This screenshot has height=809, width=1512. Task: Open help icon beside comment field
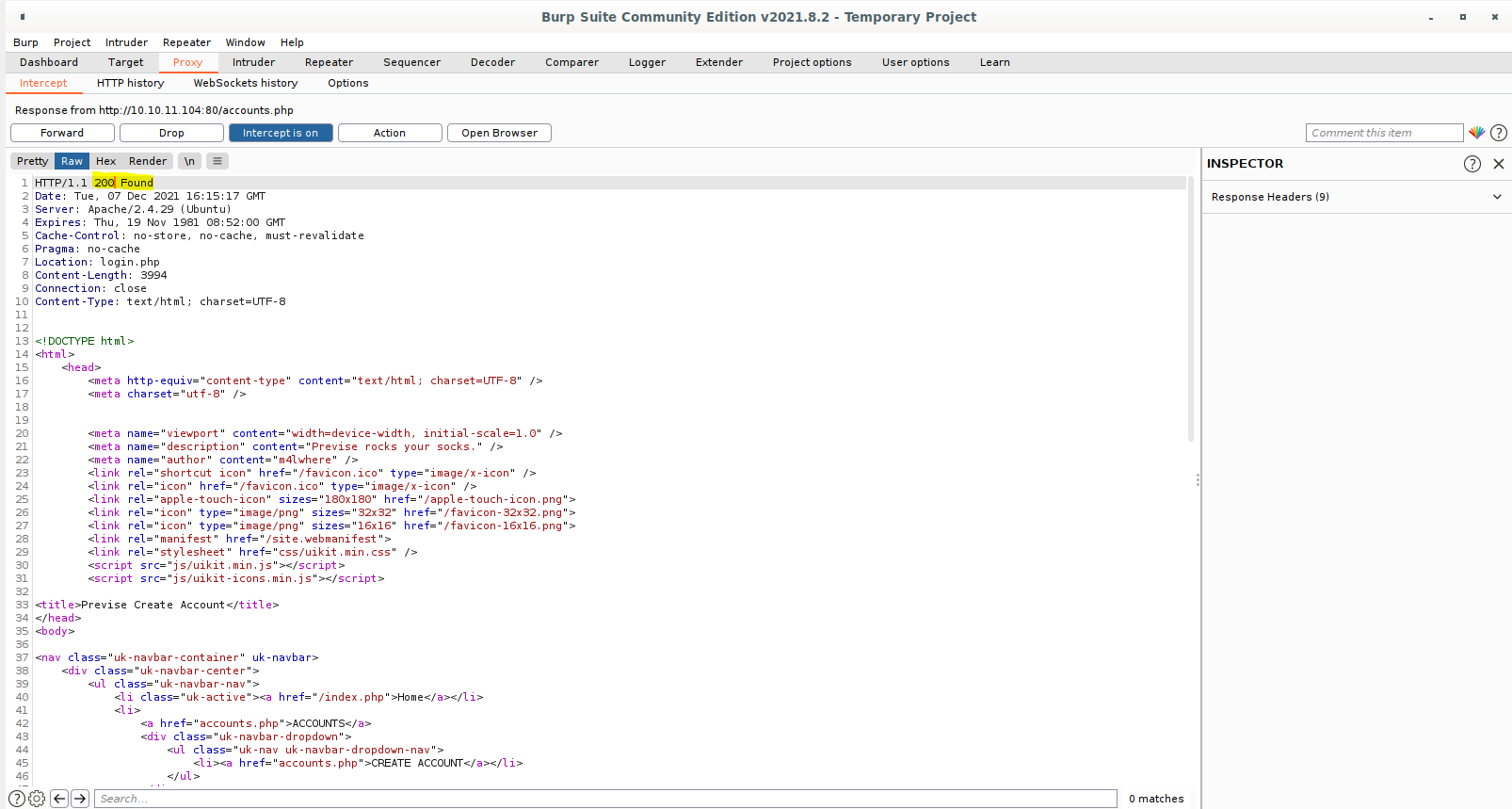tap(1499, 133)
